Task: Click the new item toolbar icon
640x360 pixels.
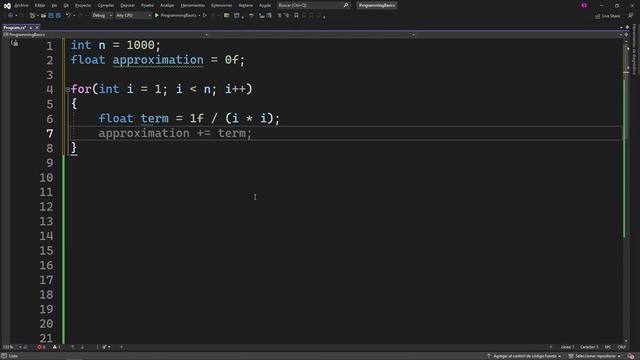Action: (32, 16)
